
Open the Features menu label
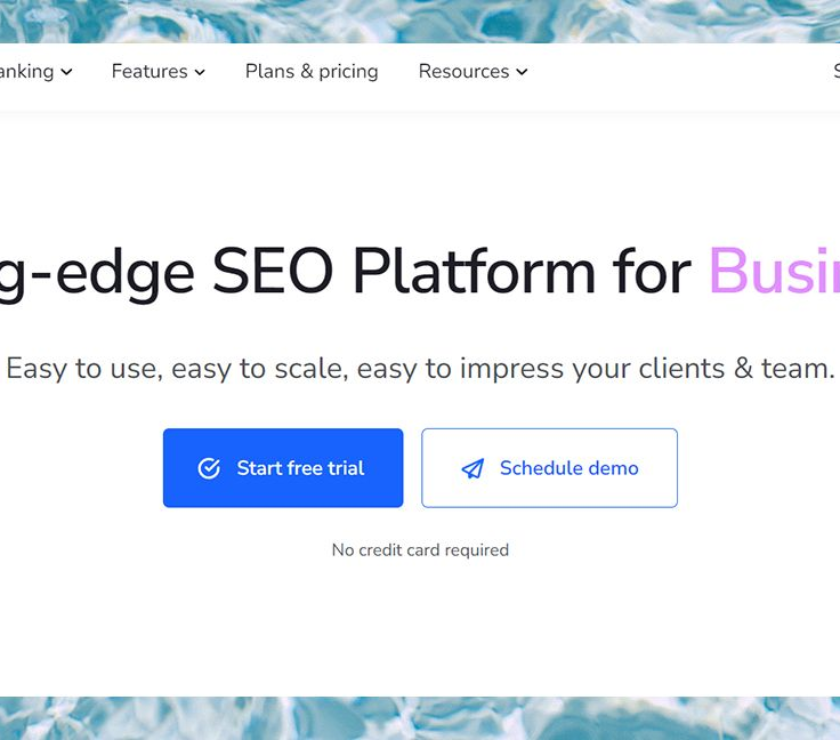pos(149,71)
